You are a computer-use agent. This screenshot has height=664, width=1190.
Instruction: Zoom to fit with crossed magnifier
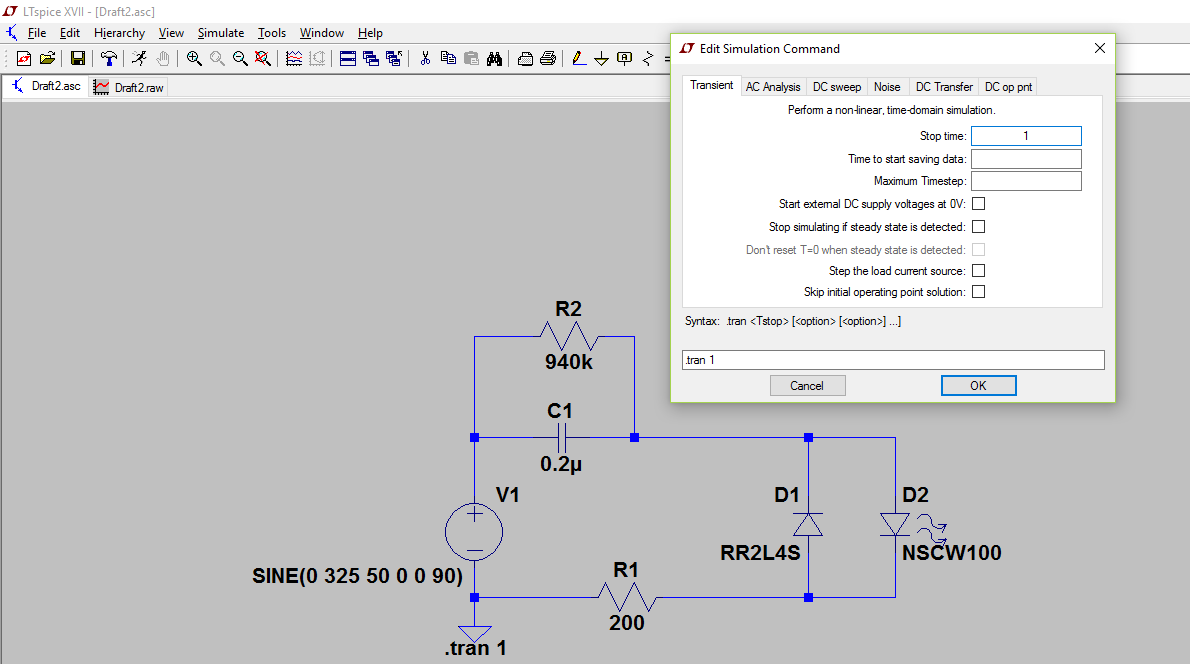click(263, 58)
